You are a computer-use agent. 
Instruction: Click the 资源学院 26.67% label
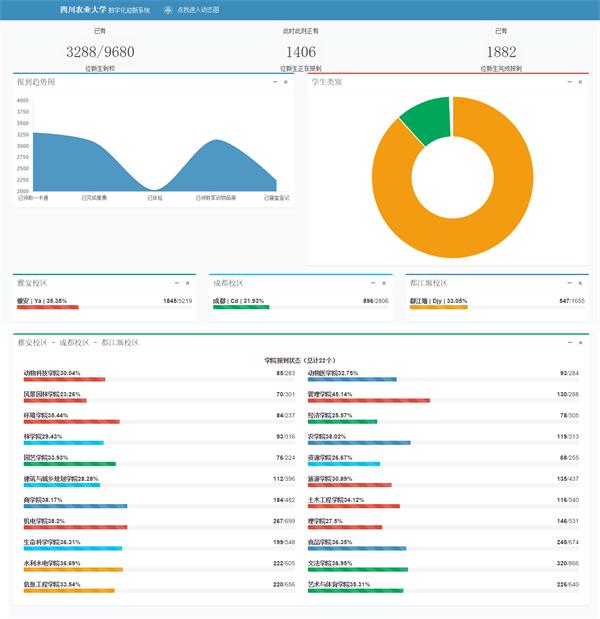pos(330,458)
